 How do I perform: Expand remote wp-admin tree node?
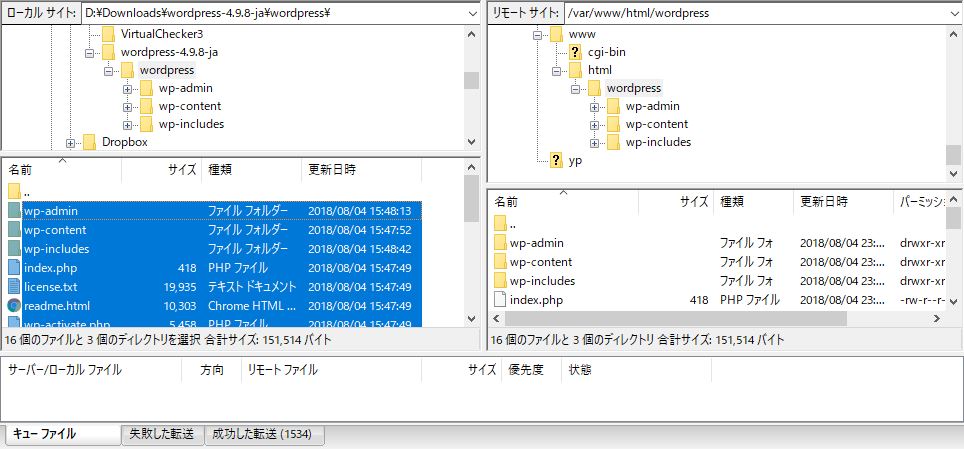coord(595,107)
